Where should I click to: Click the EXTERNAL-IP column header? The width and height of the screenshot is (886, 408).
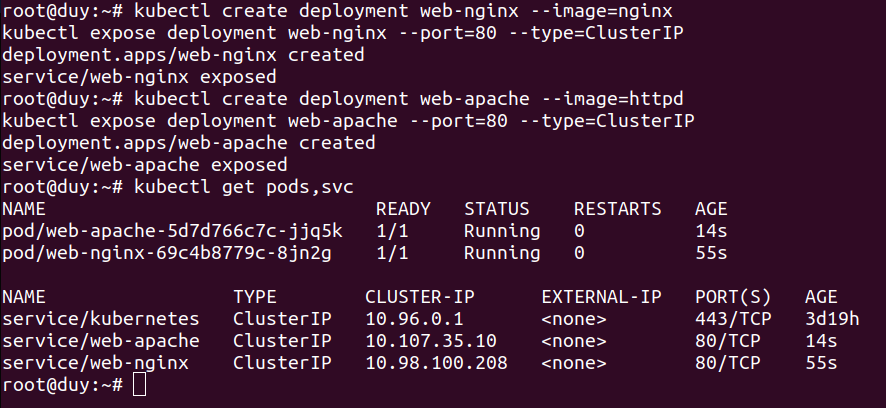[x=601, y=297]
